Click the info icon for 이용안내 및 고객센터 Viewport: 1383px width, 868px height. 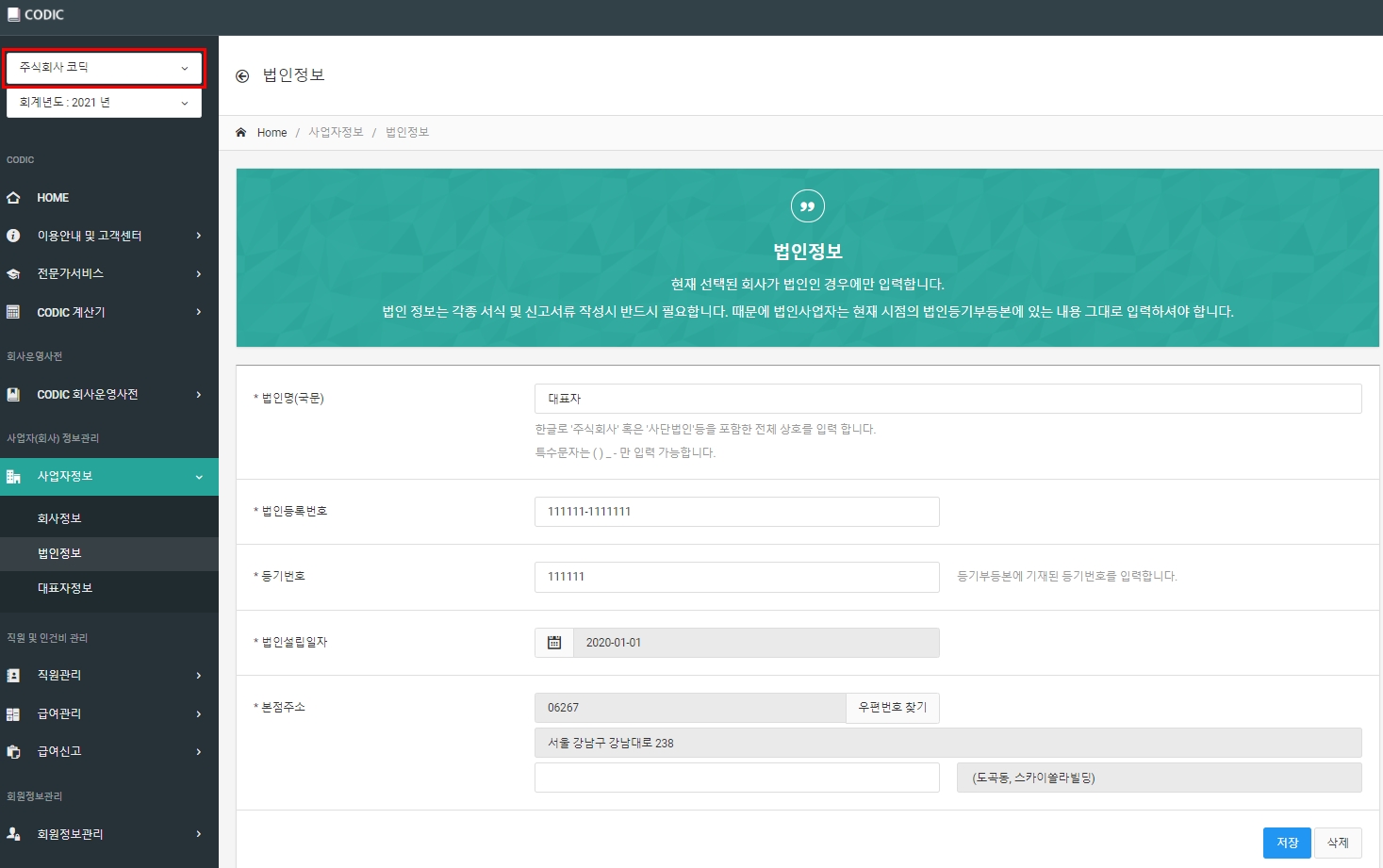[13, 236]
